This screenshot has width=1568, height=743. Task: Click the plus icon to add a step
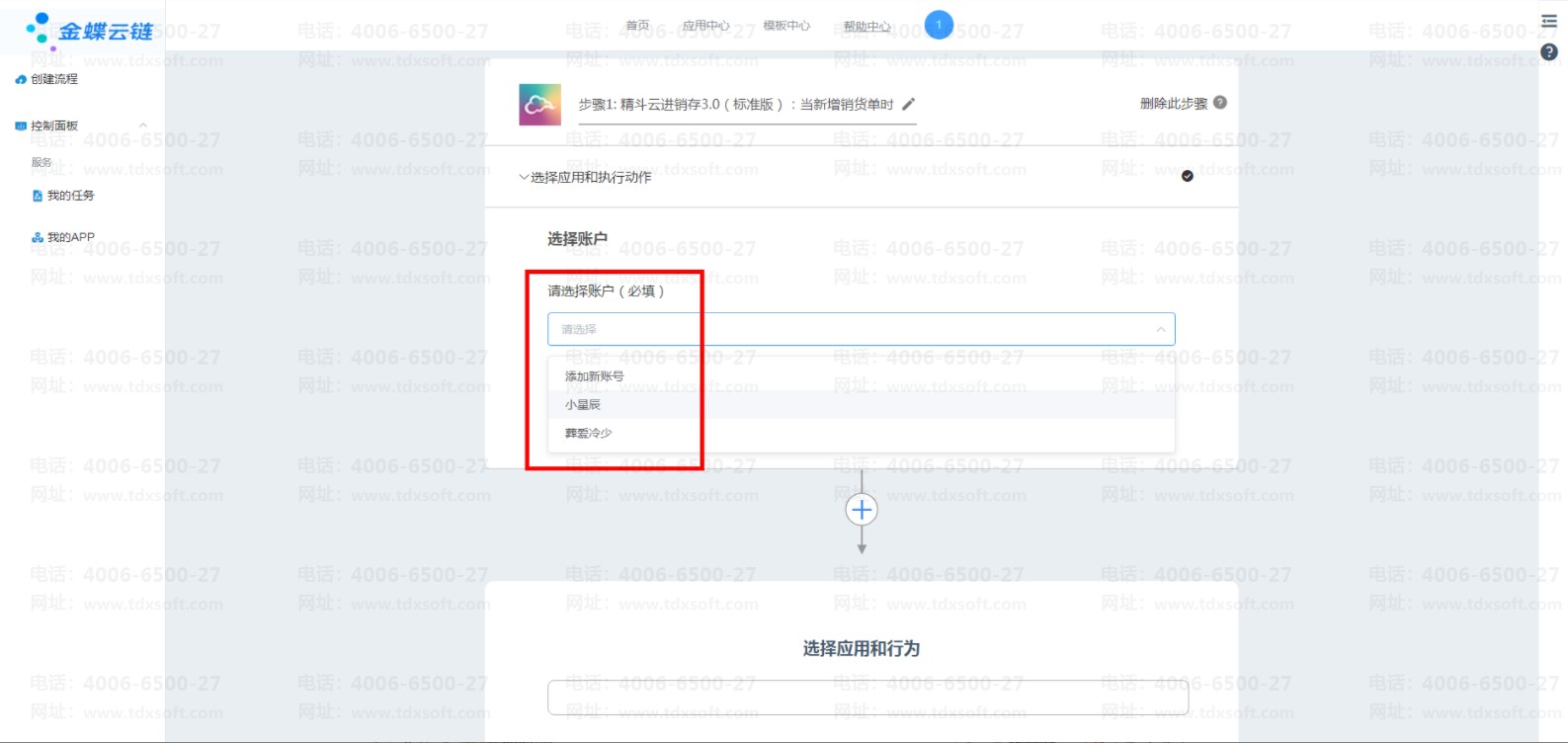[x=862, y=510]
